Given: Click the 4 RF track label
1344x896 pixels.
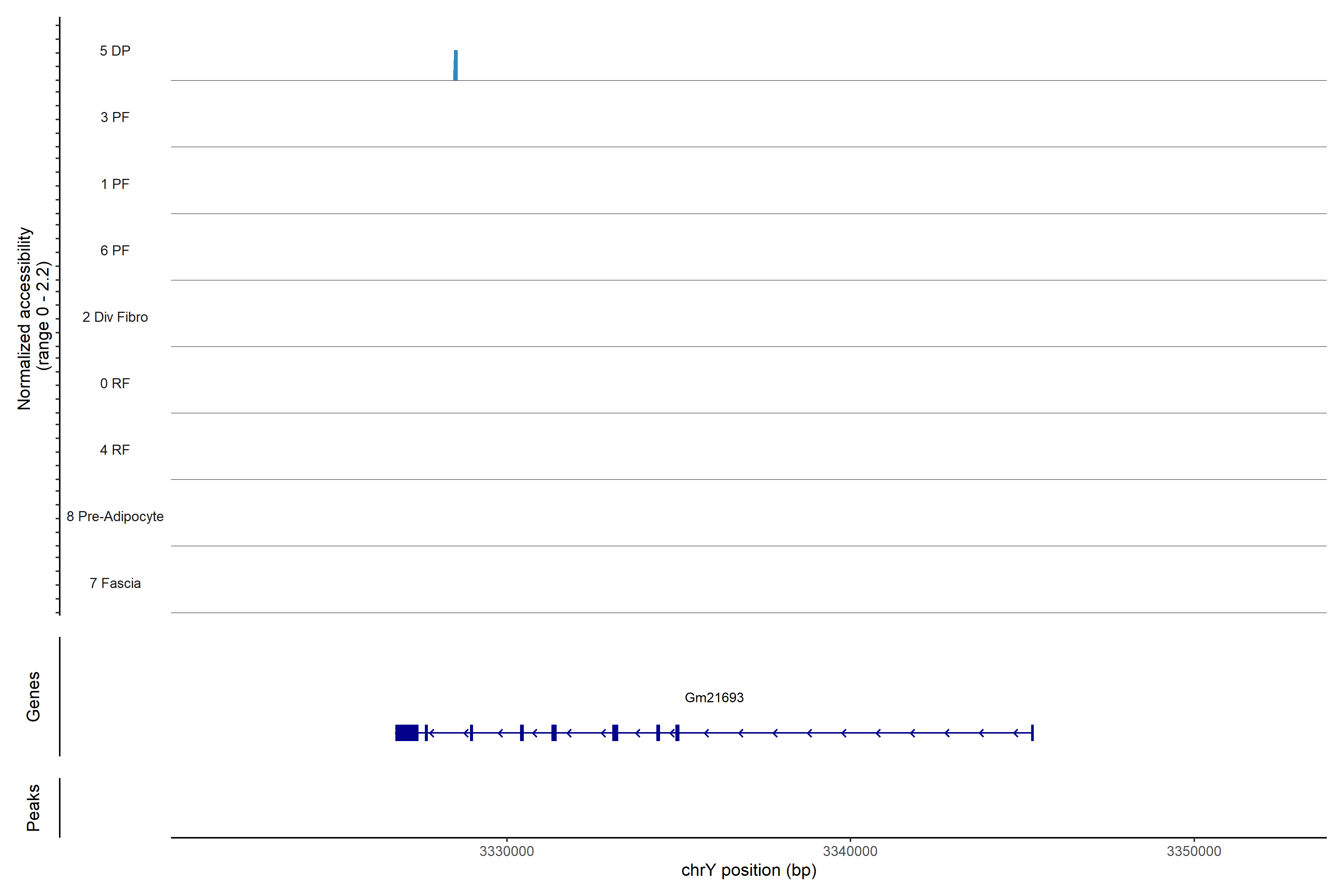Looking at the screenshot, I should pyautogui.click(x=115, y=450).
